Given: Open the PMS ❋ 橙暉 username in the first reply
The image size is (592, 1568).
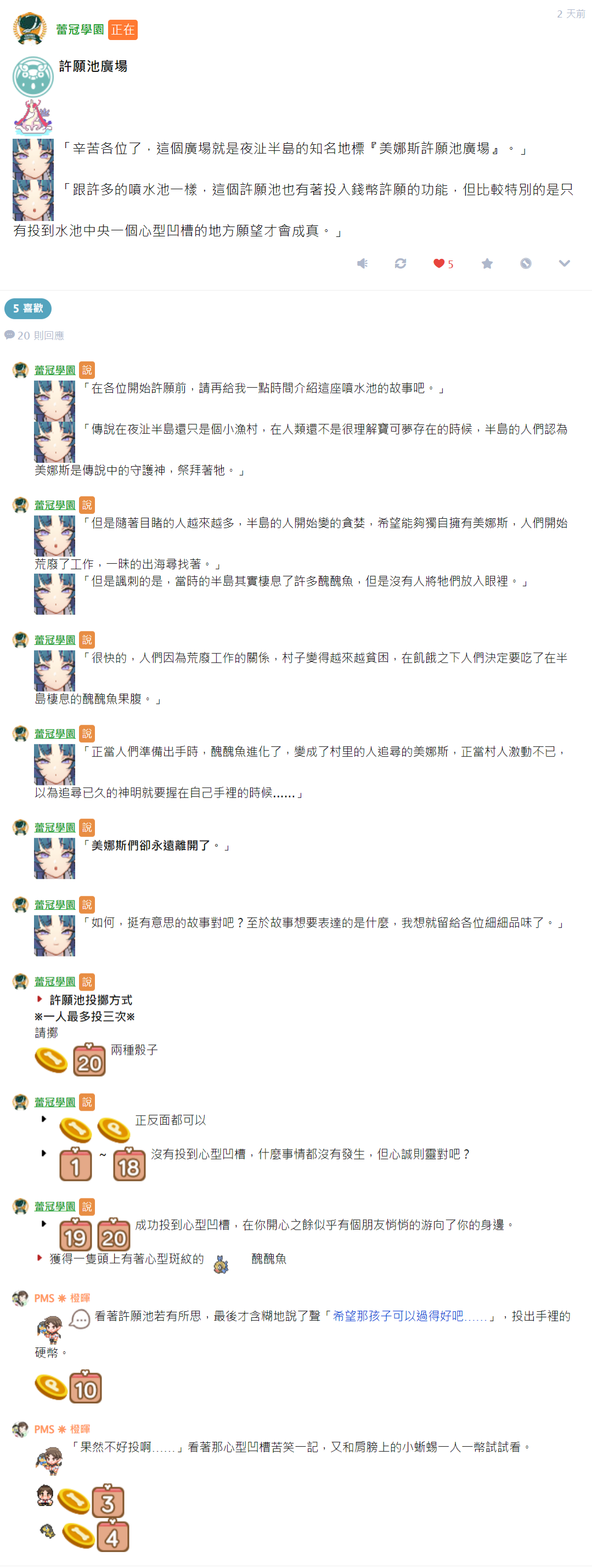Looking at the screenshot, I should [62, 1298].
